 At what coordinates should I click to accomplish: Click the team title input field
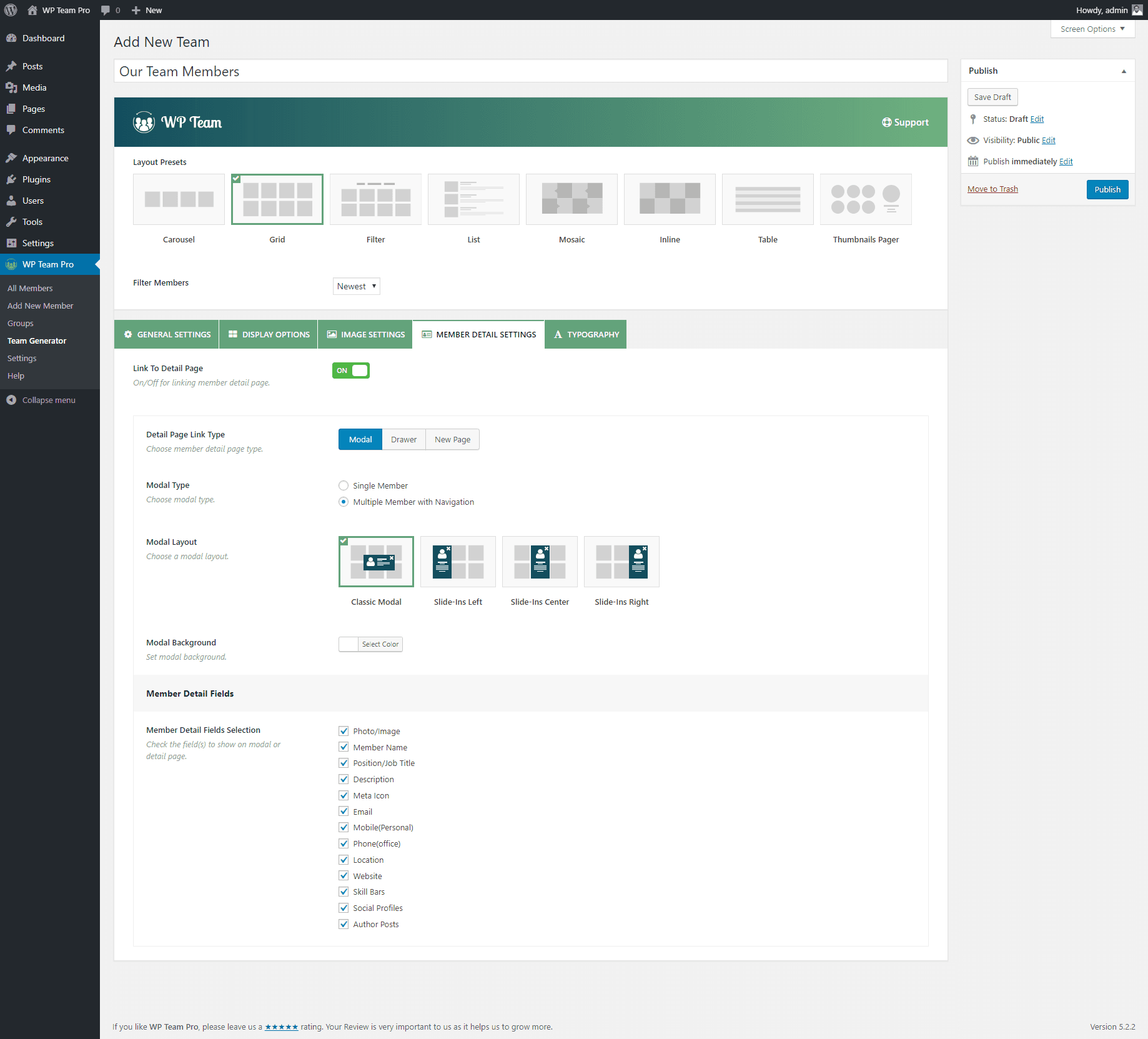530,71
